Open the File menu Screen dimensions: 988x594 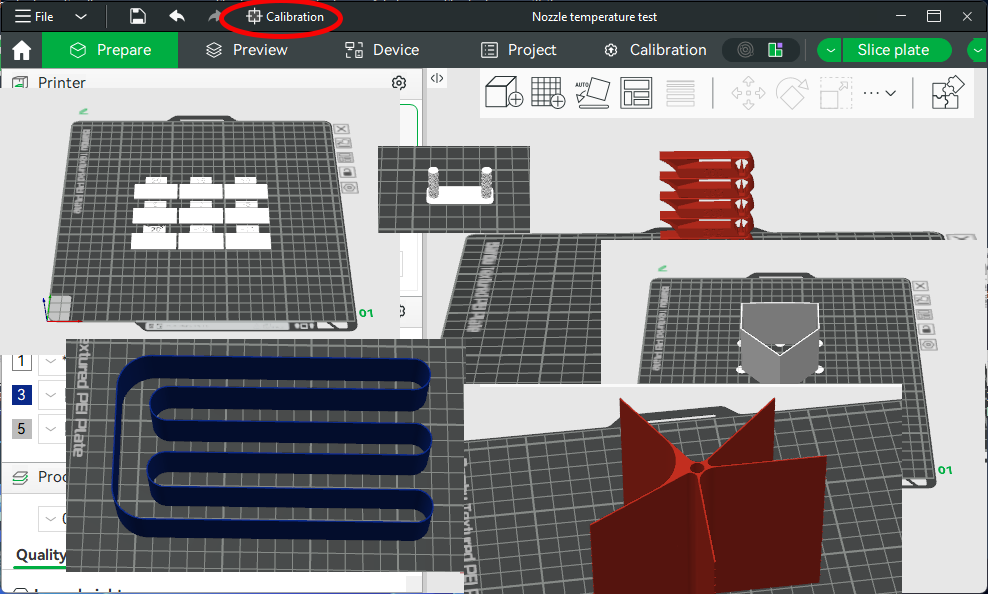click(34, 17)
